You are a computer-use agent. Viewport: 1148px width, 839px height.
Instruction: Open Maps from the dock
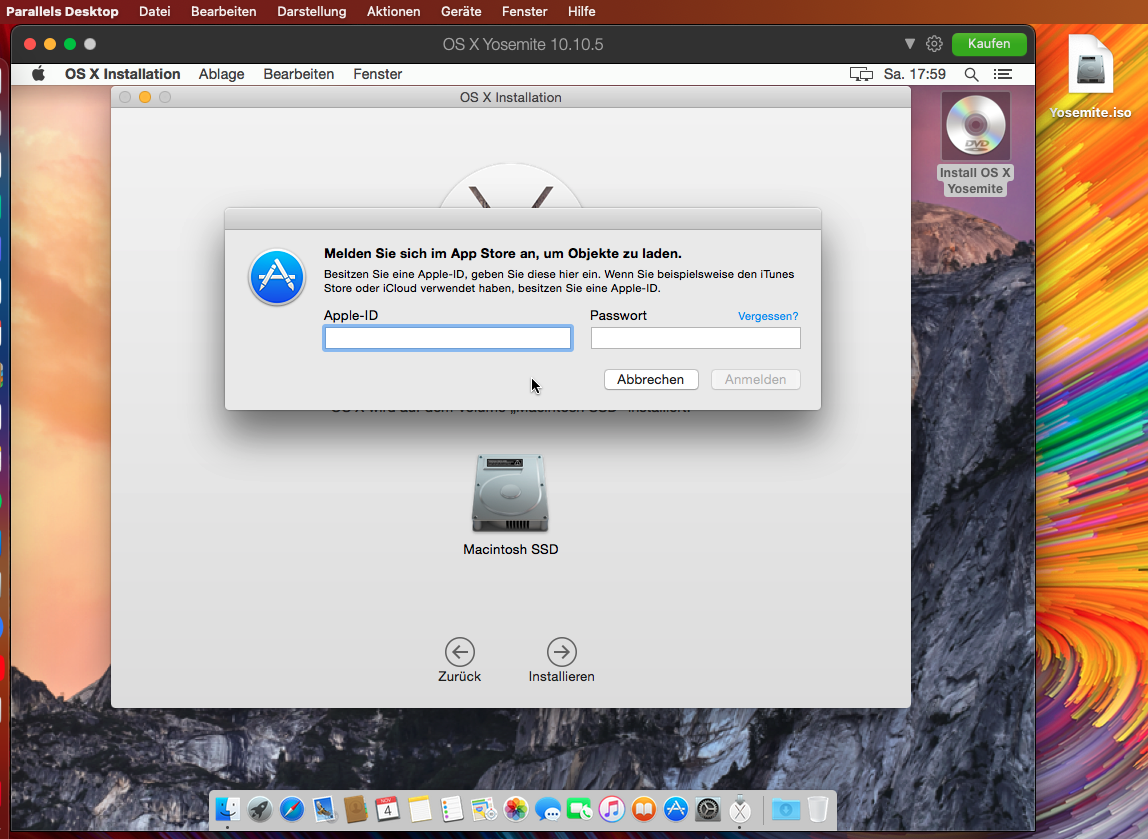tap(484, 809)
